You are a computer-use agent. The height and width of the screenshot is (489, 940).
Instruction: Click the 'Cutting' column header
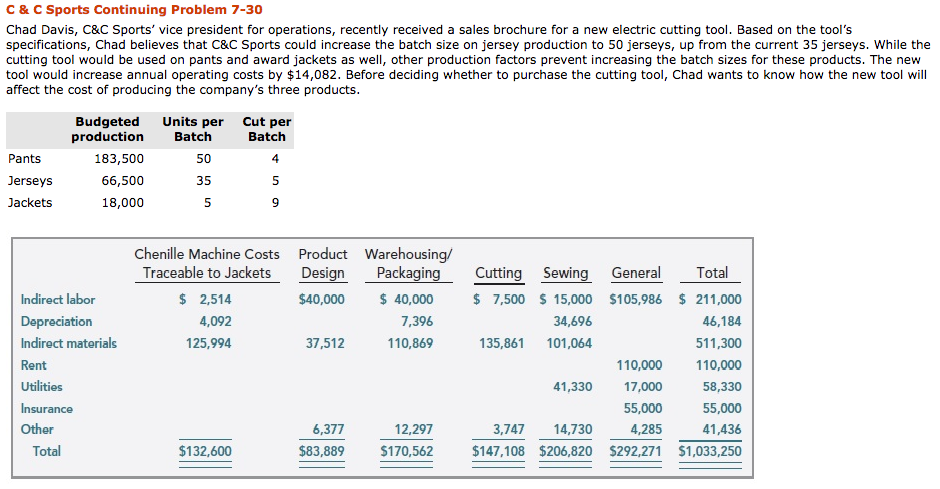point(499,273)
